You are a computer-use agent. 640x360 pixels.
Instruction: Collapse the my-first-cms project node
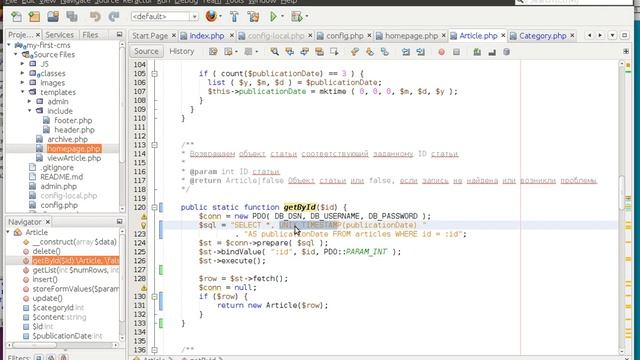coord(9,45)
